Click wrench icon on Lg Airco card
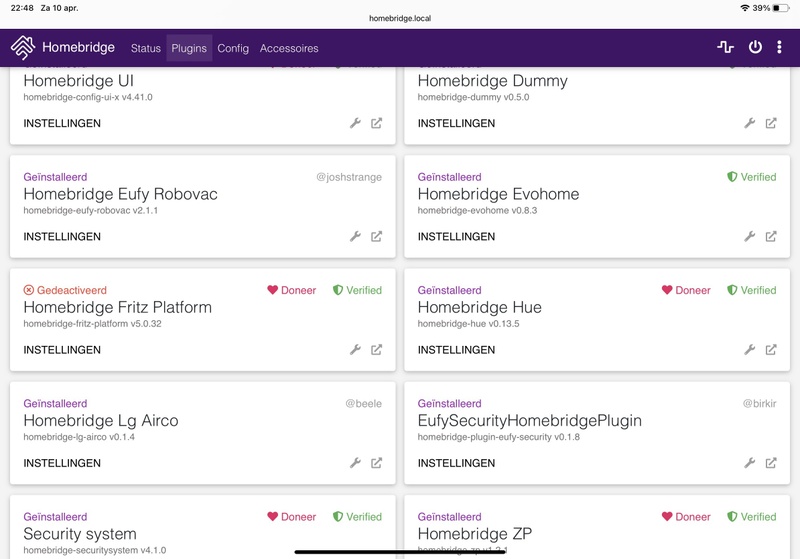800x559 pixels. coord(355,463)
